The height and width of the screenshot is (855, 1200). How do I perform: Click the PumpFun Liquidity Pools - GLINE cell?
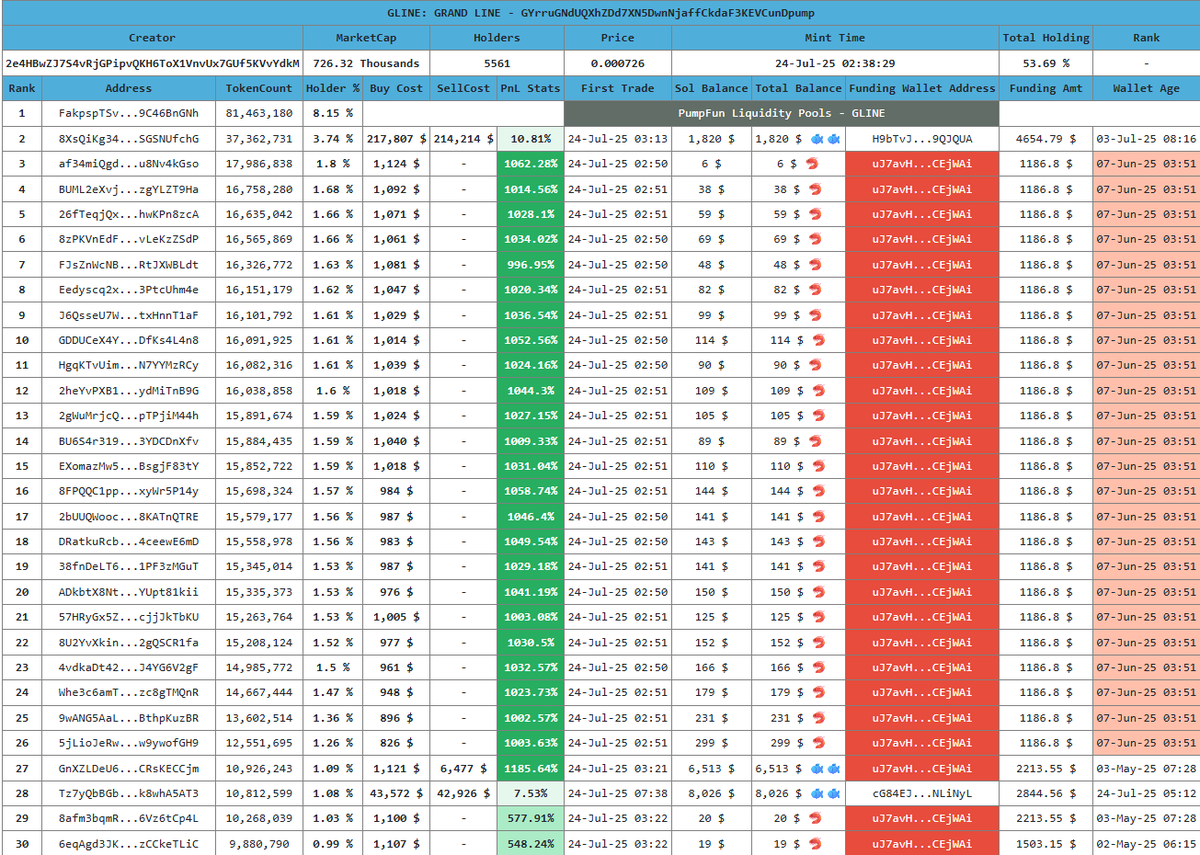coord(781,113)
